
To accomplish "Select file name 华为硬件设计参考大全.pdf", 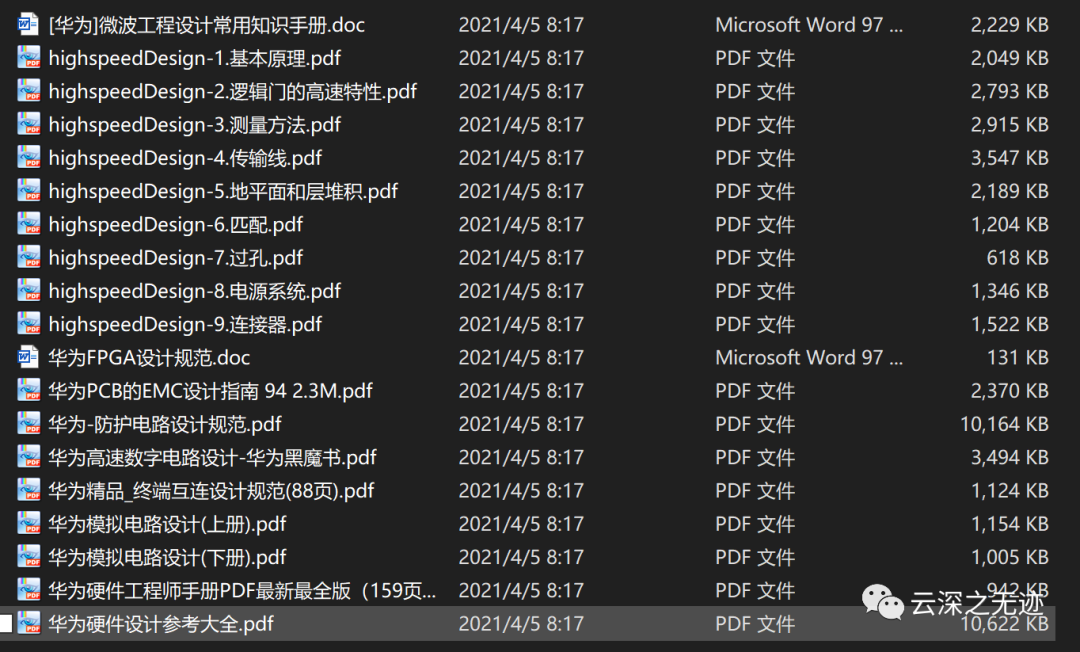I will 160,624.
